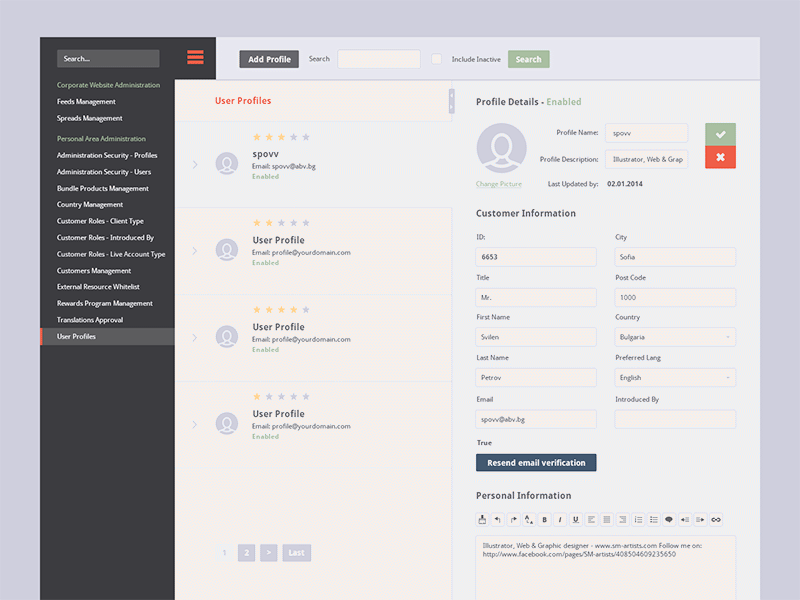This screenshot has height=600, width=800.
Task: Discard profile changes with red X button
Action: click(x=720, y=158)
